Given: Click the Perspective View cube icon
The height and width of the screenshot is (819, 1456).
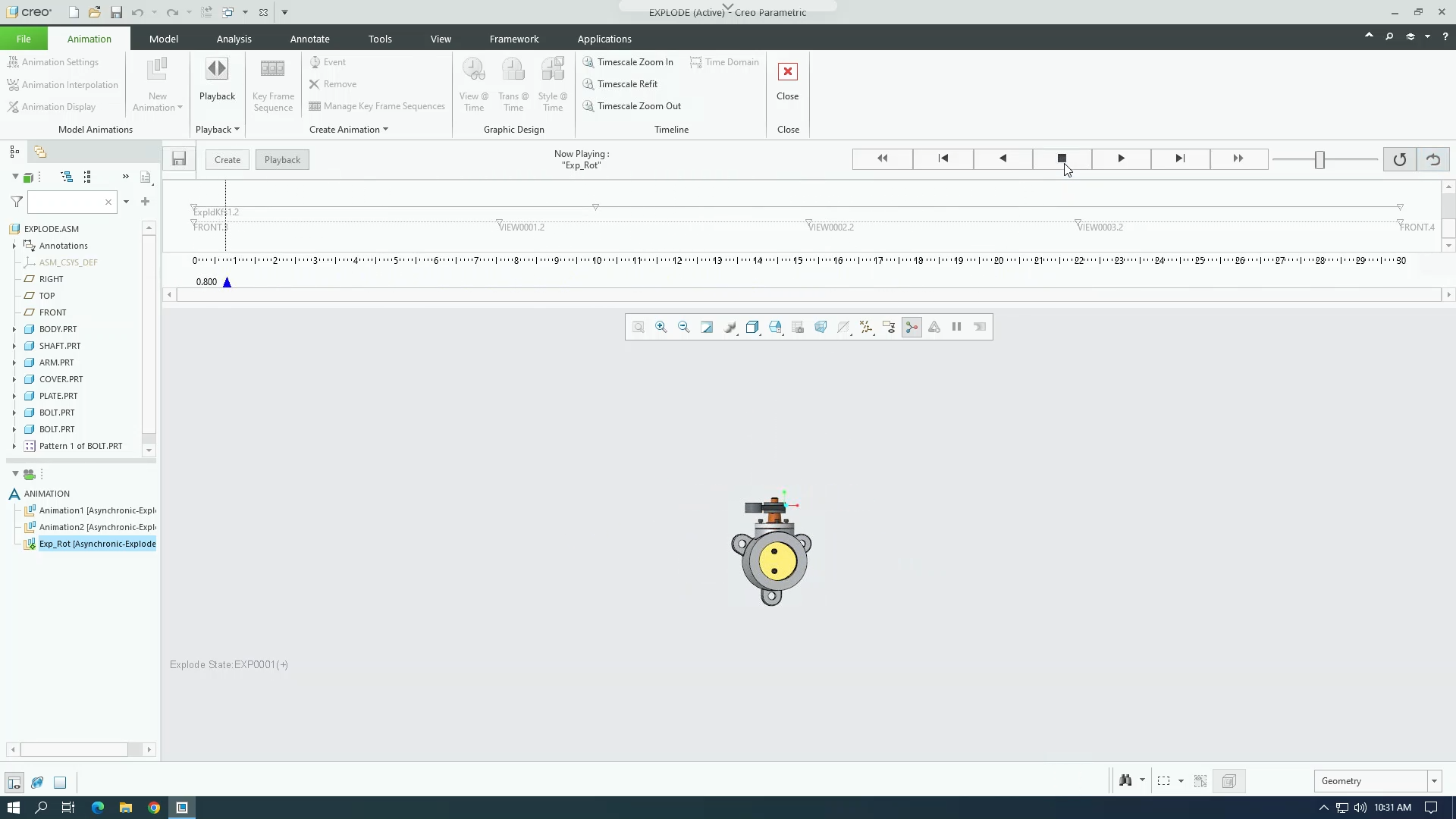Looking at the screenshot, I should [x=821, y=327].
